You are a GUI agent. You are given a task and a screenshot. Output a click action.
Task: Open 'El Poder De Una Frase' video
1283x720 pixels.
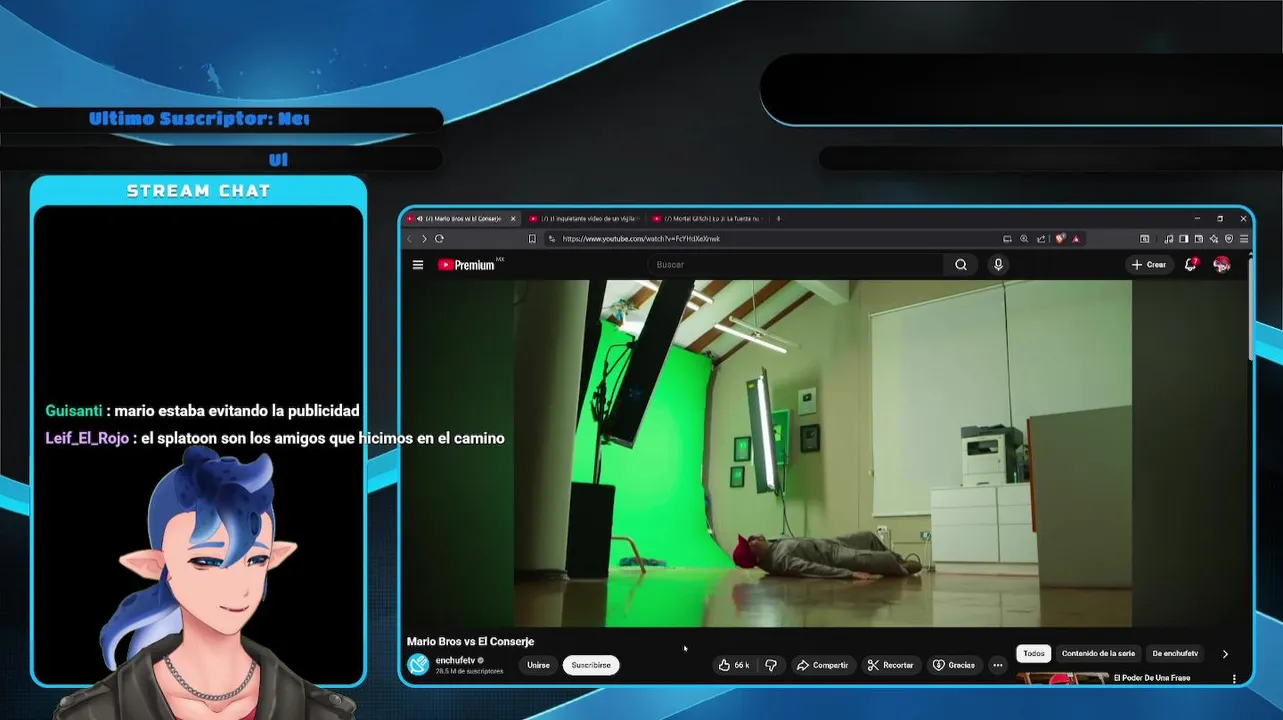tap(1152, 678)
